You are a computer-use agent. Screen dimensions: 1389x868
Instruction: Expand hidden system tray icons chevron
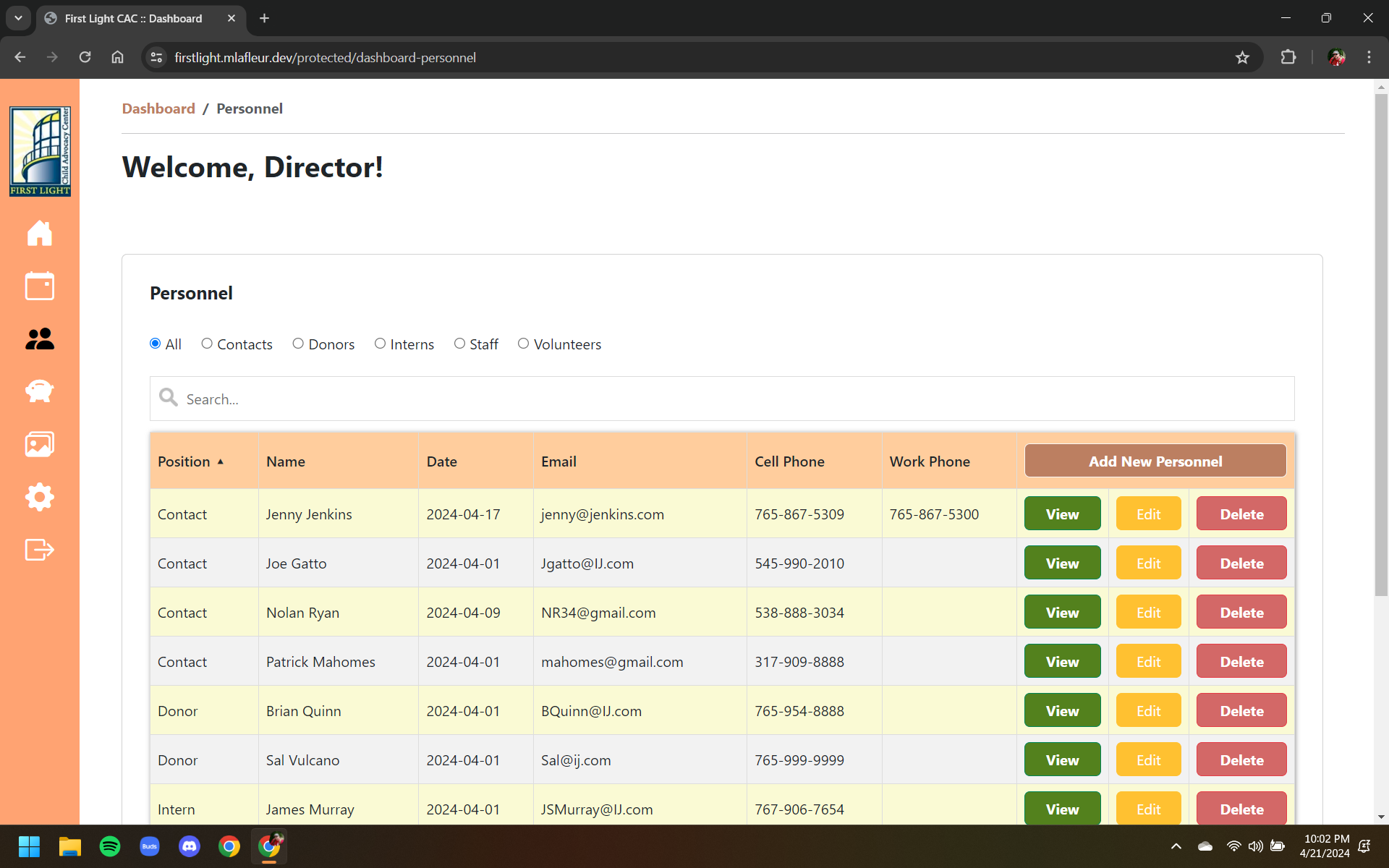[1176, 846]
